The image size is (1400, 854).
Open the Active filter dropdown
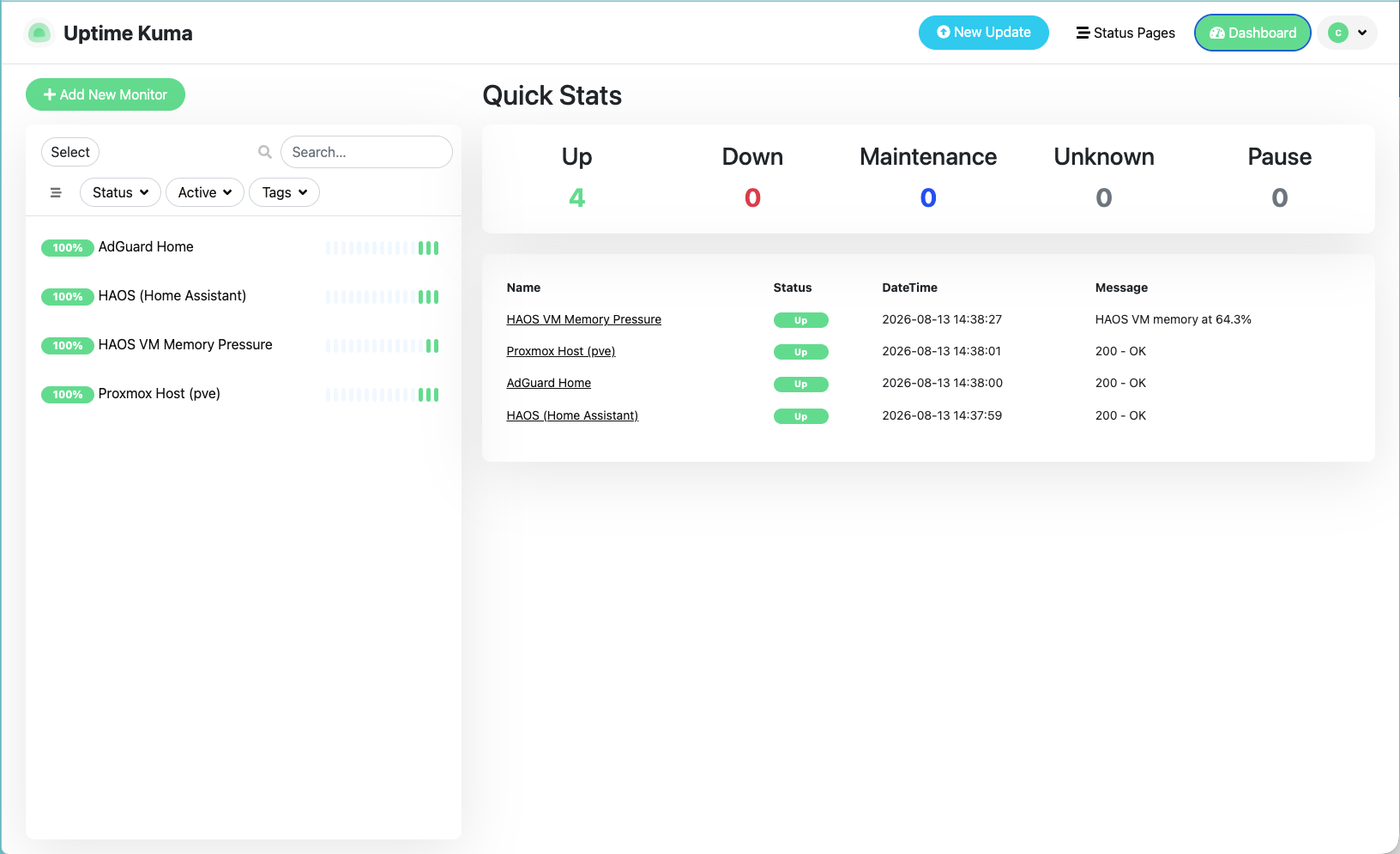click(x=205, y=192)
